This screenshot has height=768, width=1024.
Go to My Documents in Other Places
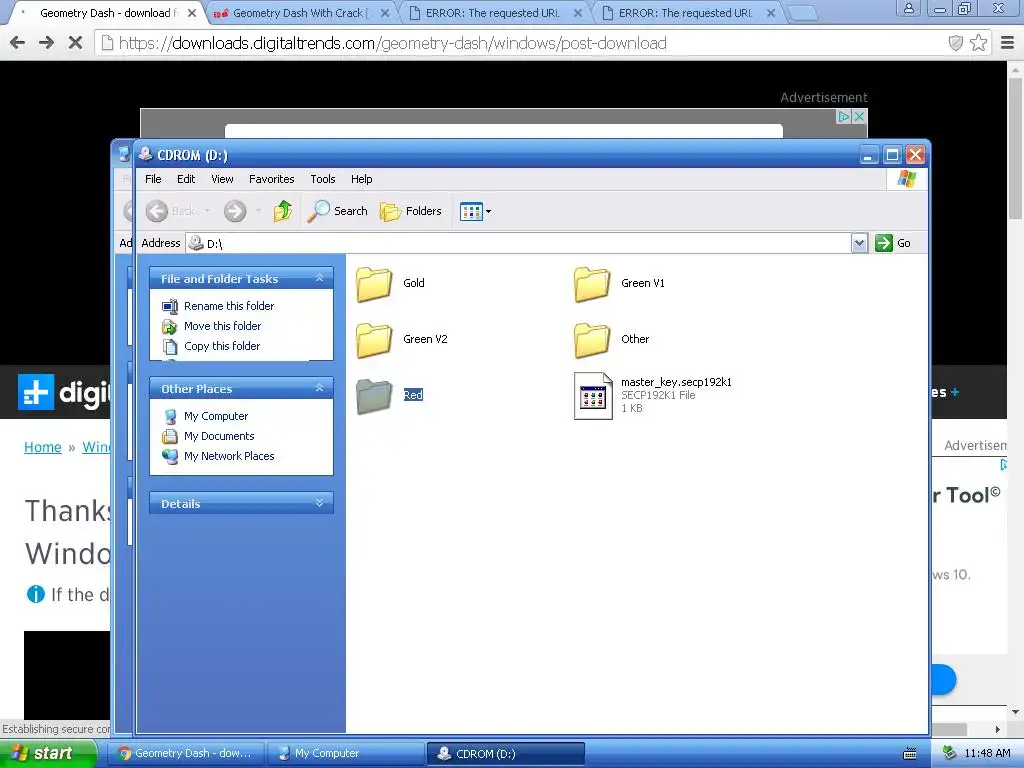(x=219, y=436)
